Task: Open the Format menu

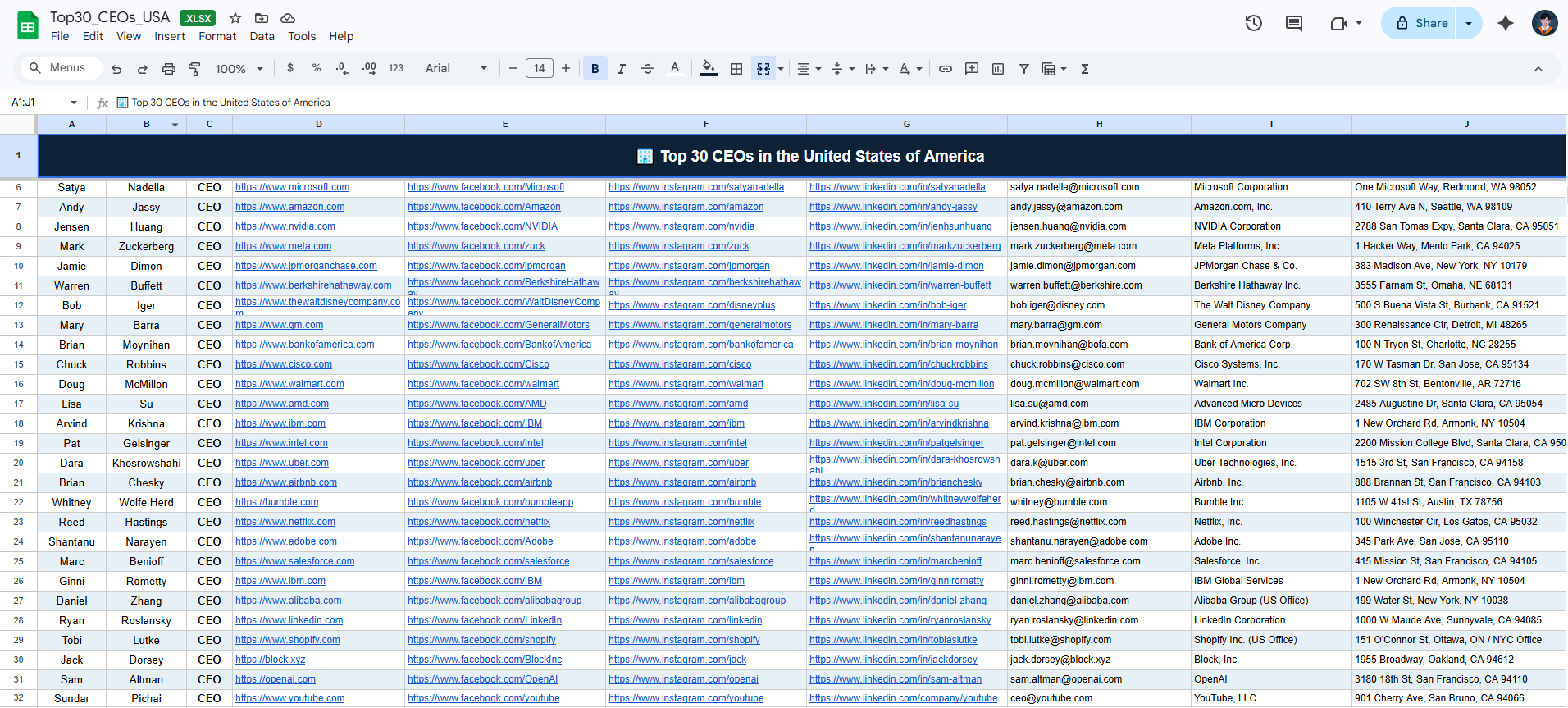Action: (217, 36)
